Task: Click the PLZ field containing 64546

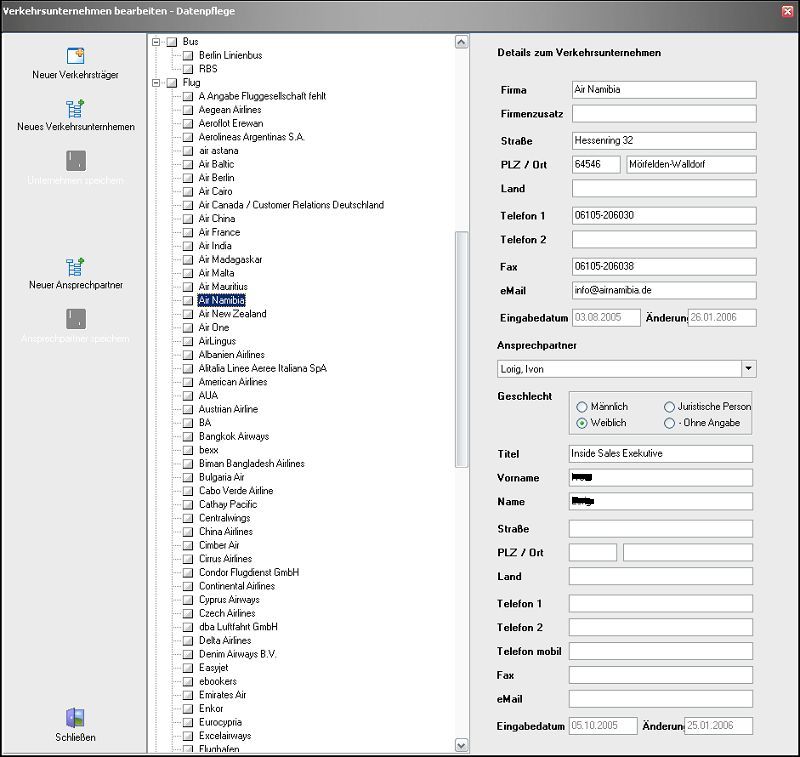Action: [596, 164]
